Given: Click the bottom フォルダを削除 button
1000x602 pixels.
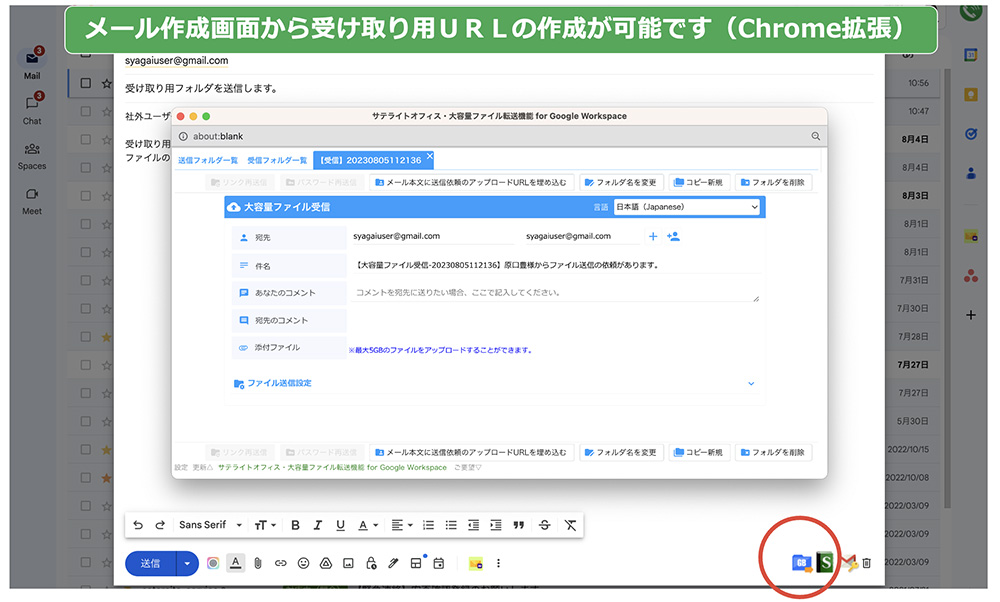Looking at the screenshot, I should [x=772, y=452].
